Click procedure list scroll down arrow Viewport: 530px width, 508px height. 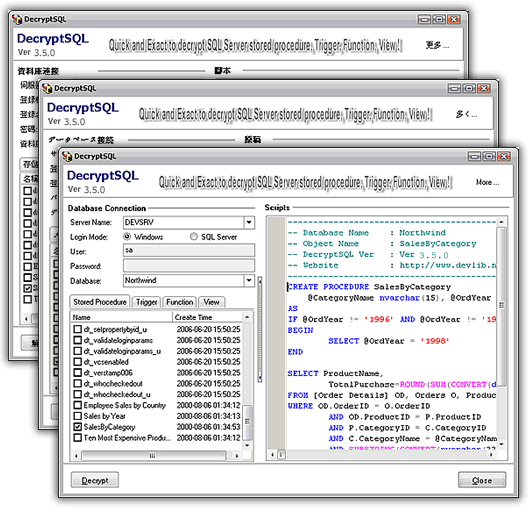(247, 445)
